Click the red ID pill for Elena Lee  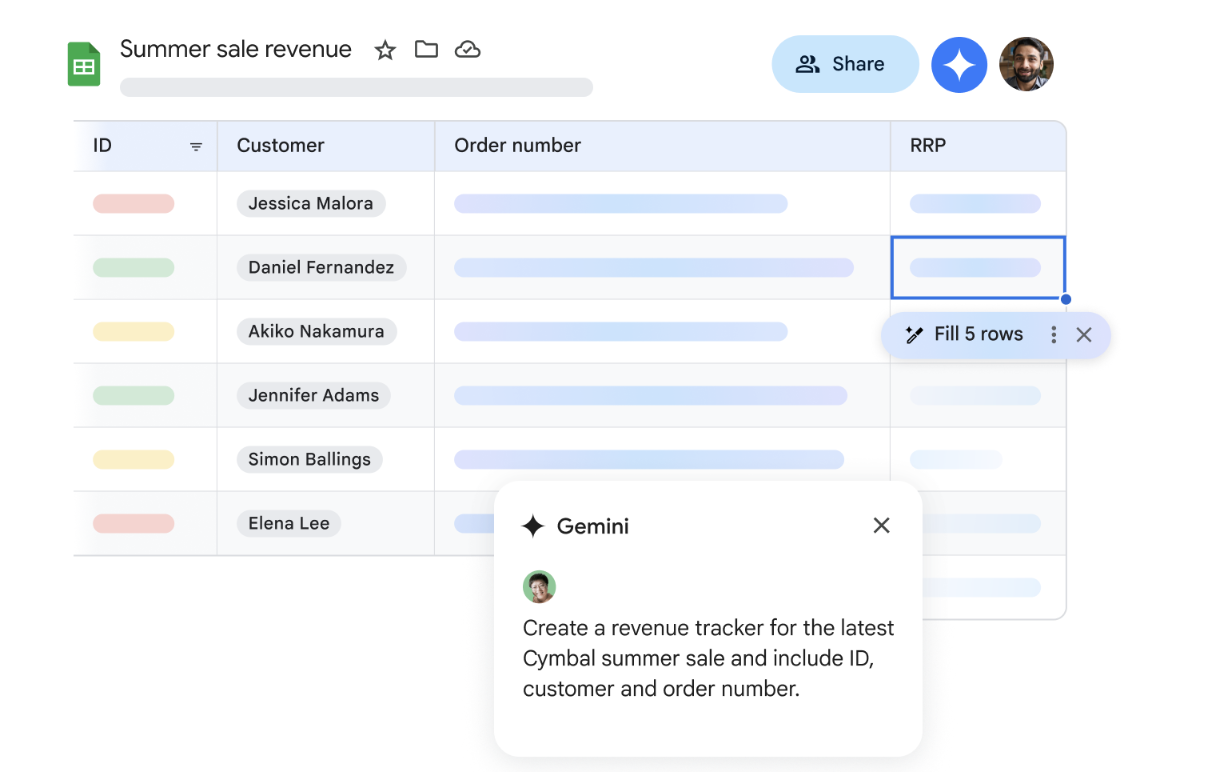(133, 524)
